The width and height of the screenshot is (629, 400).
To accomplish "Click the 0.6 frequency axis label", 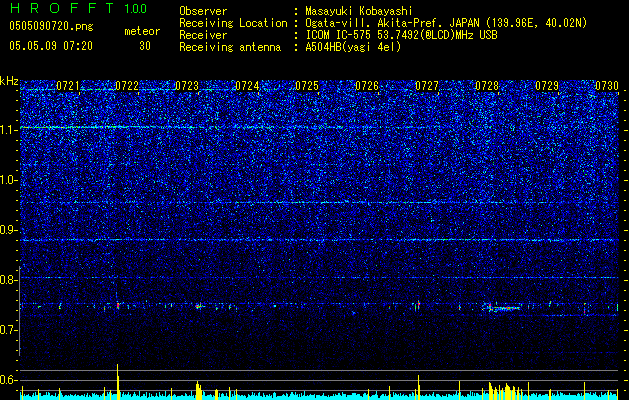I will tap(9, 380).
